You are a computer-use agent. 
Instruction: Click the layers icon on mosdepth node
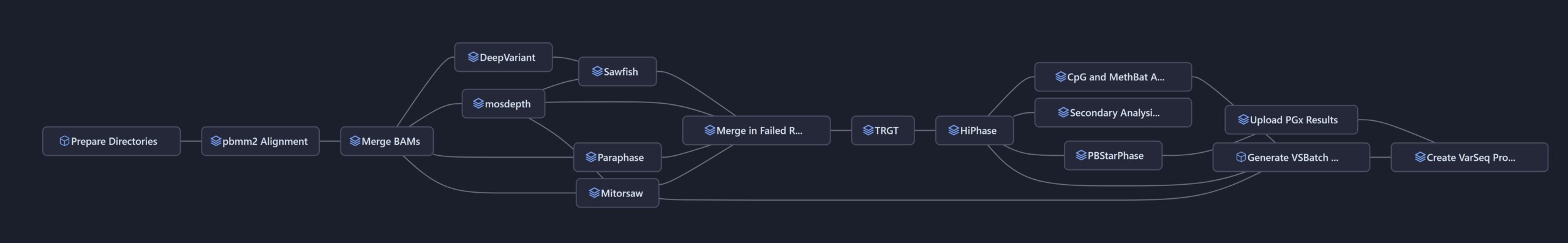point(478,104)
